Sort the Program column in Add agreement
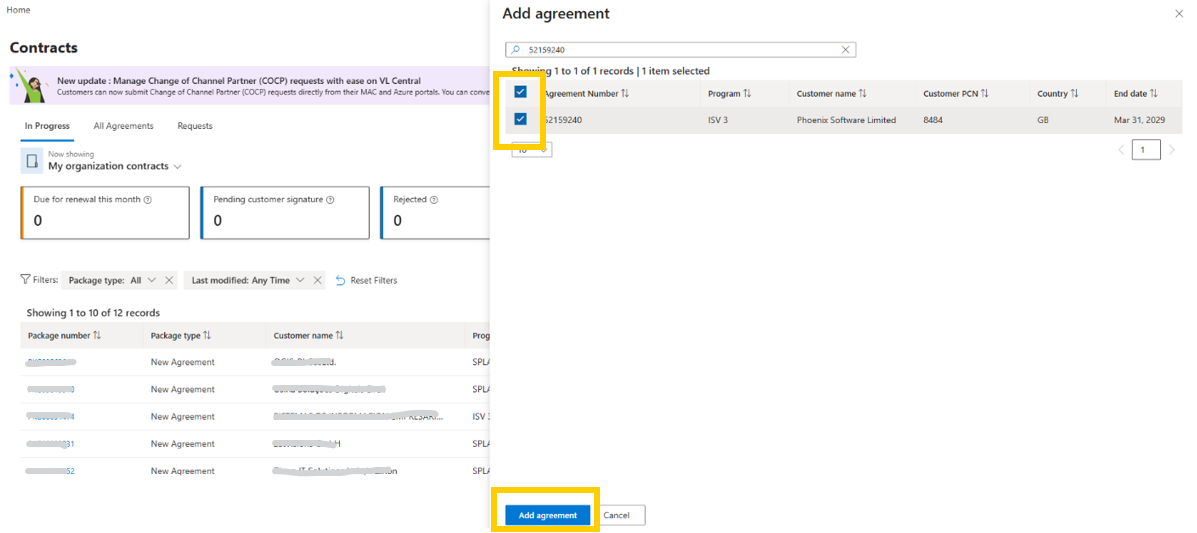This screenshot has height=533, width=1197. coord(747,93)
